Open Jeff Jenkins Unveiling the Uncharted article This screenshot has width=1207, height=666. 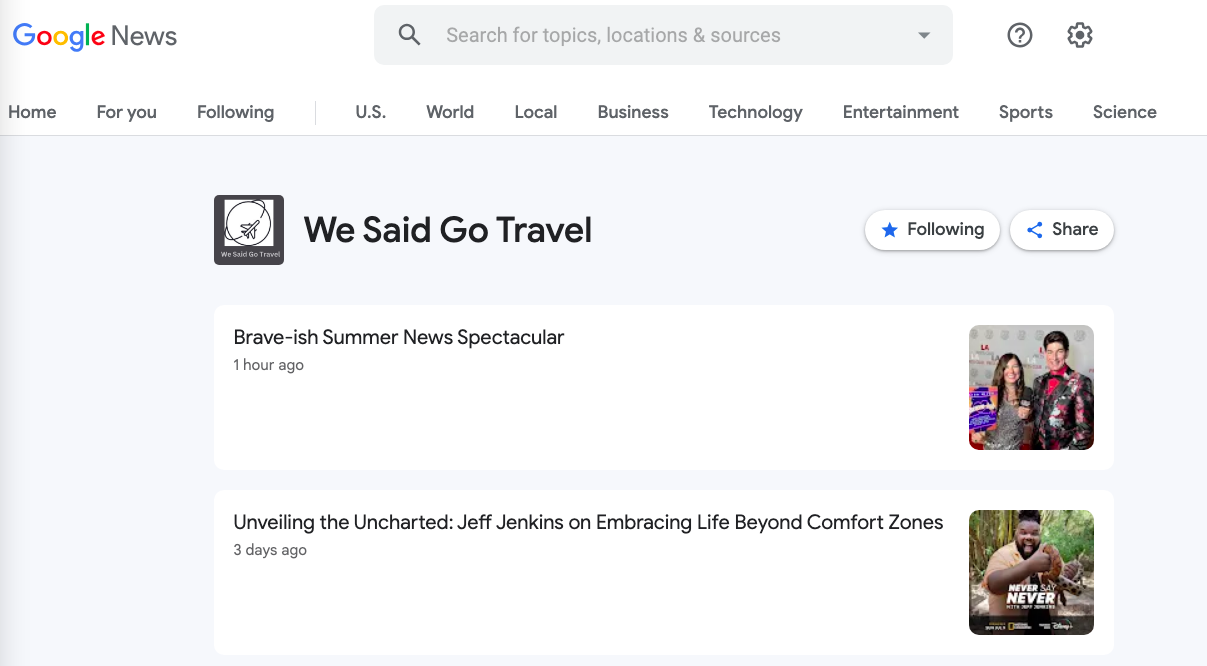pyautogui.click(x=588, y=522)
